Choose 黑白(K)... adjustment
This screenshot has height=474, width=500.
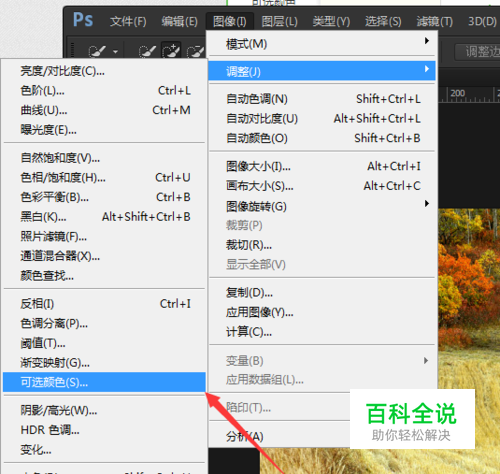(x=104, y=217)
